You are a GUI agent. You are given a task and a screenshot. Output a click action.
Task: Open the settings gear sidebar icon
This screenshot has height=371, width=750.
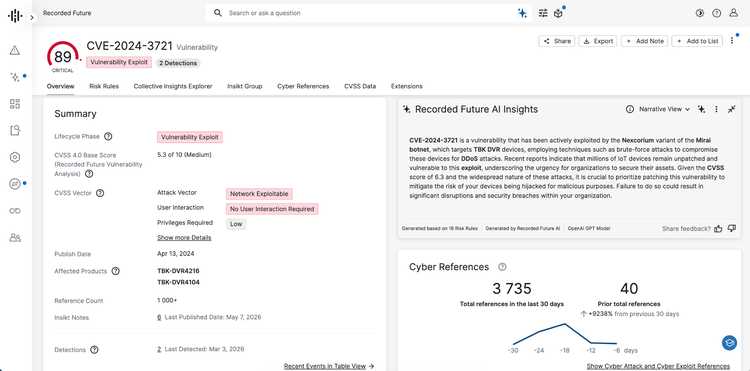tap(15, 157)
